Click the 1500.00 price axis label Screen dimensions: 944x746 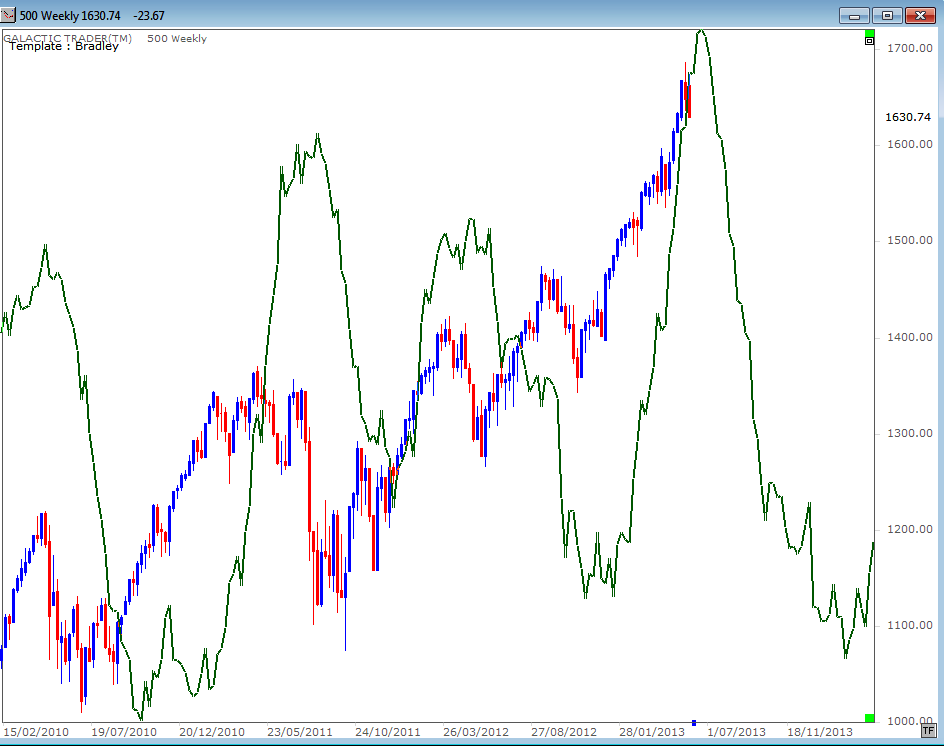coord(910,240)
